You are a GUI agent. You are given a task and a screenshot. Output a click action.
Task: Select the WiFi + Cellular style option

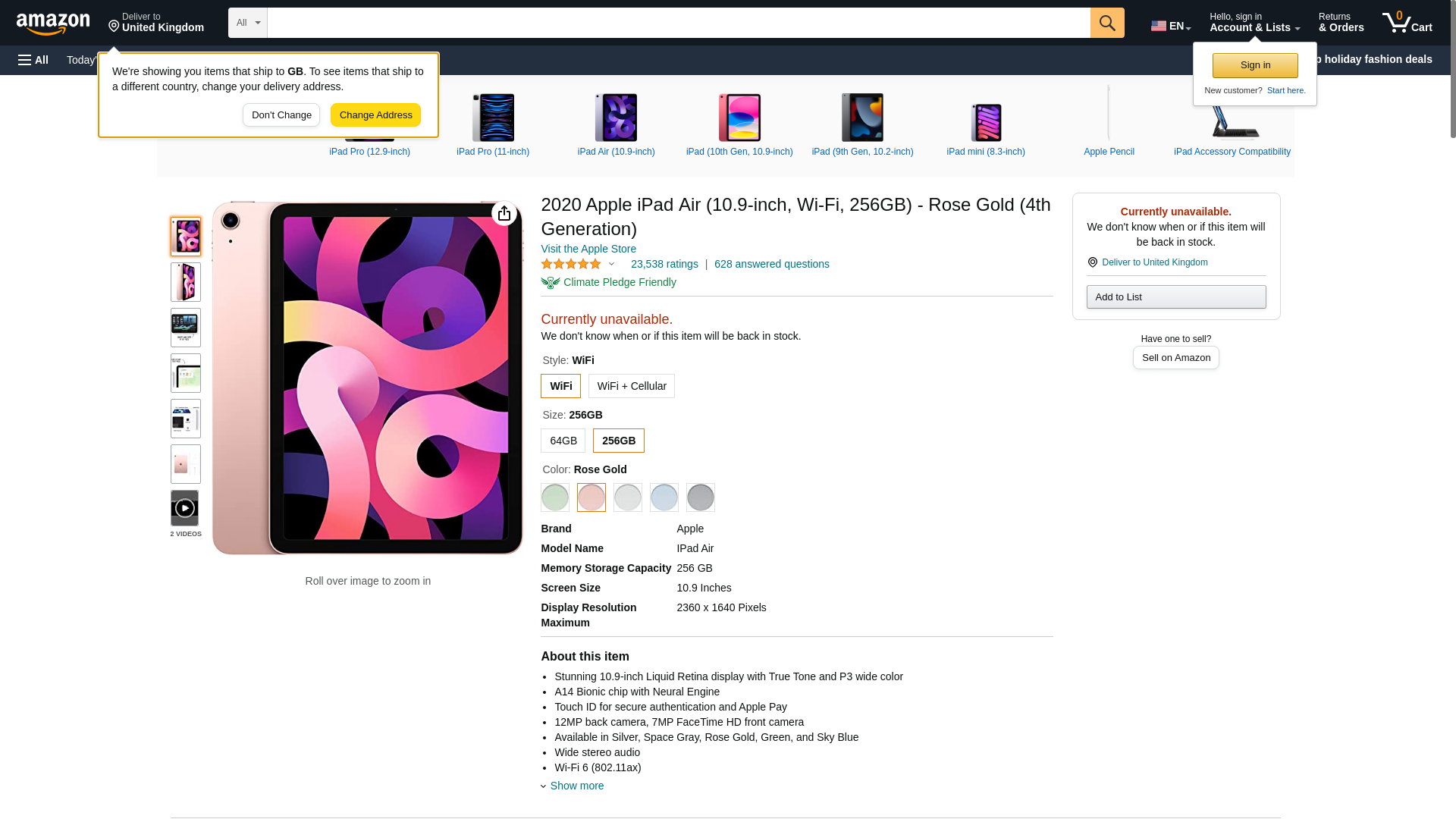631,386
